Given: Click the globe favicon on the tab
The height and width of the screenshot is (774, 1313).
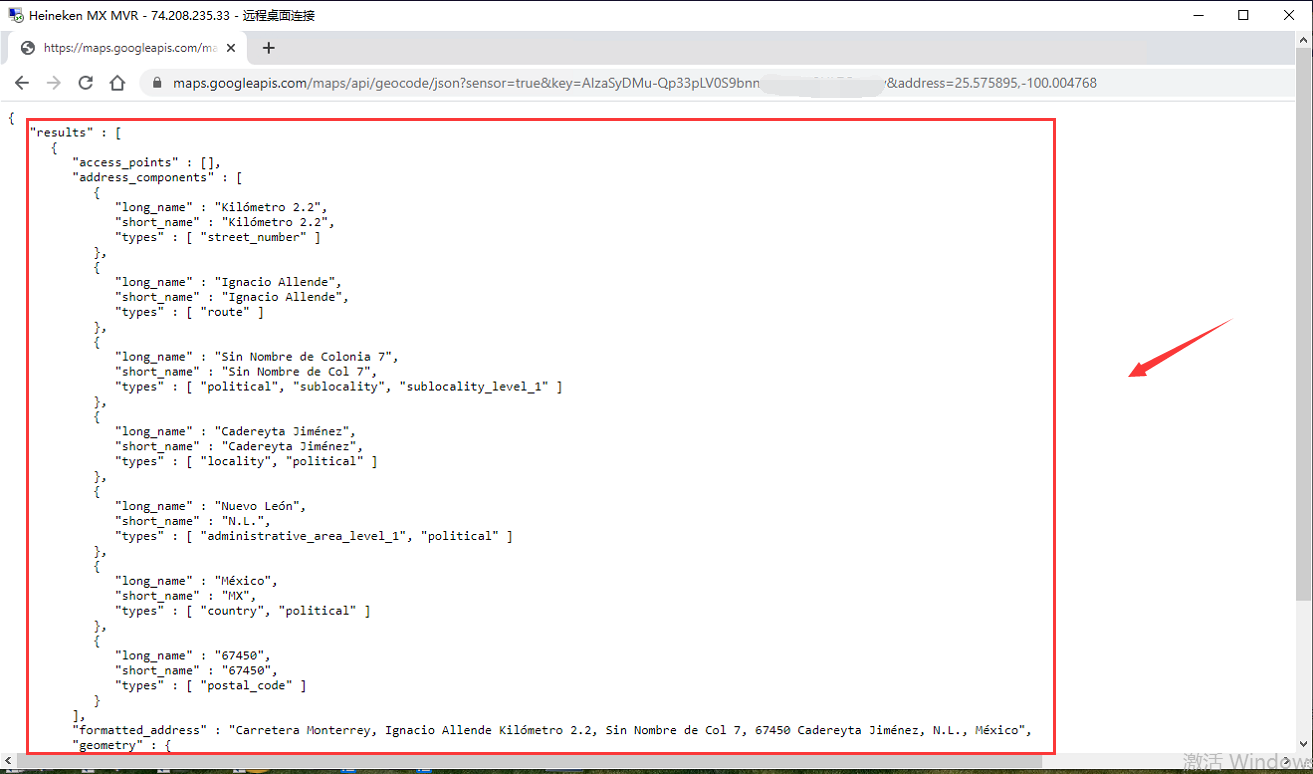Looking at the screenshot, I should pos(28,48).
